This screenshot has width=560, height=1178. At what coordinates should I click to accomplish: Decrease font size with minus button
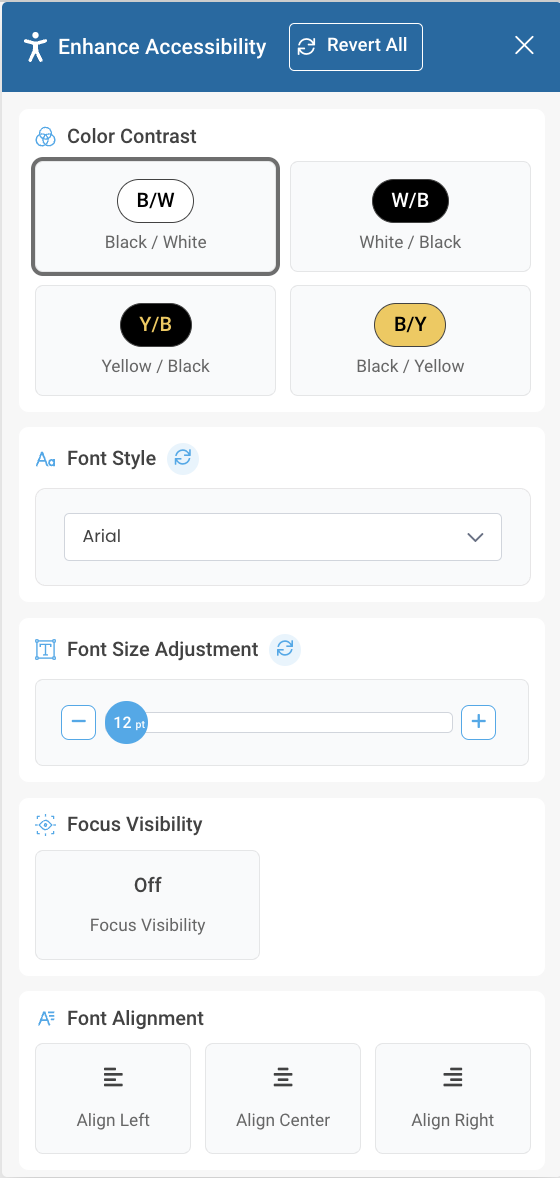[x=78, y=722]
